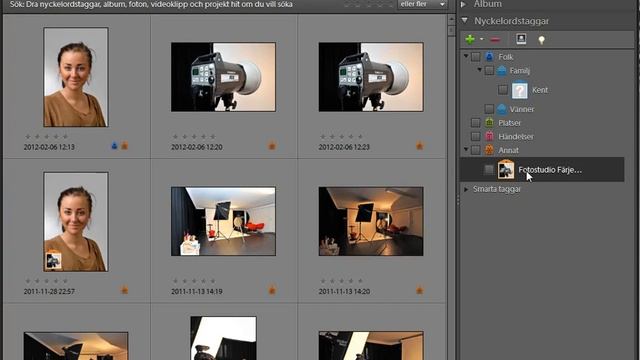Click tag overlay badge on 2011-11-28 portrait
Image resolution: width=640 pixels, height=360 pixels.
(53, 261)
